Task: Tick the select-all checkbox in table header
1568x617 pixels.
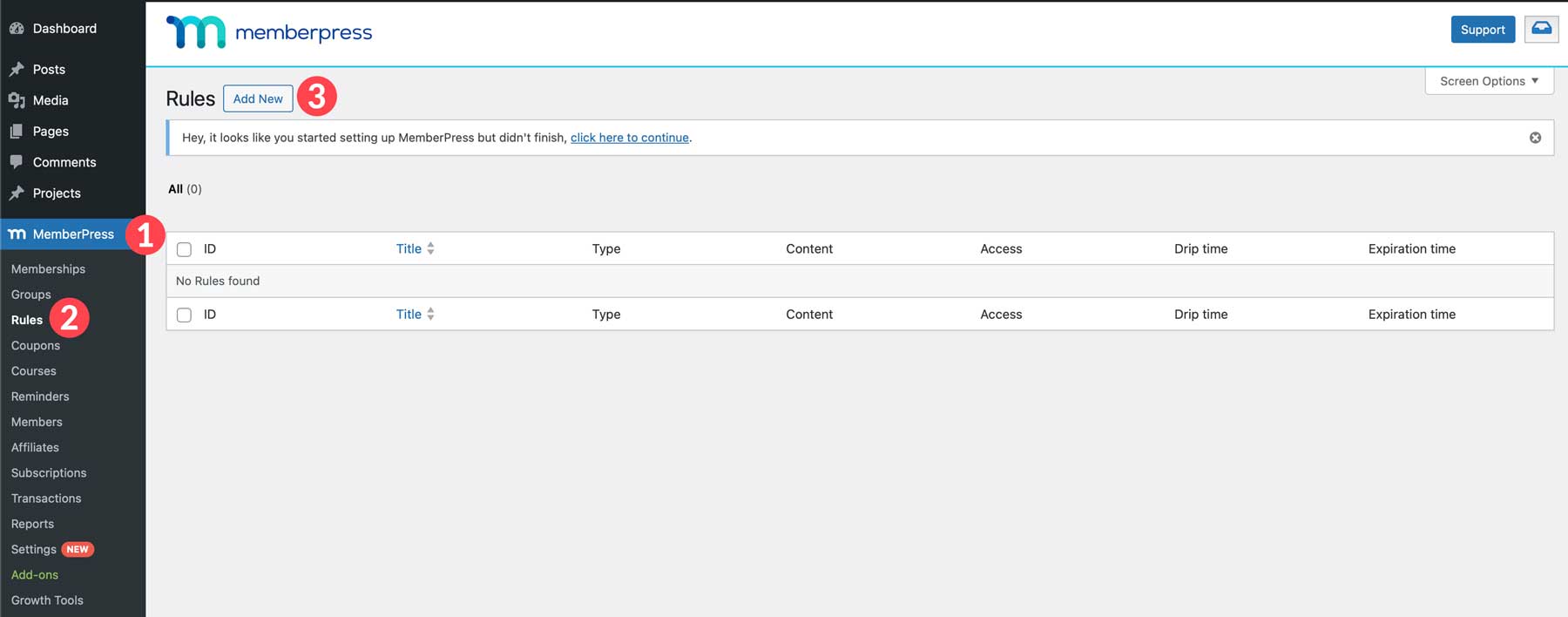Action: click(x=184, y=249)
